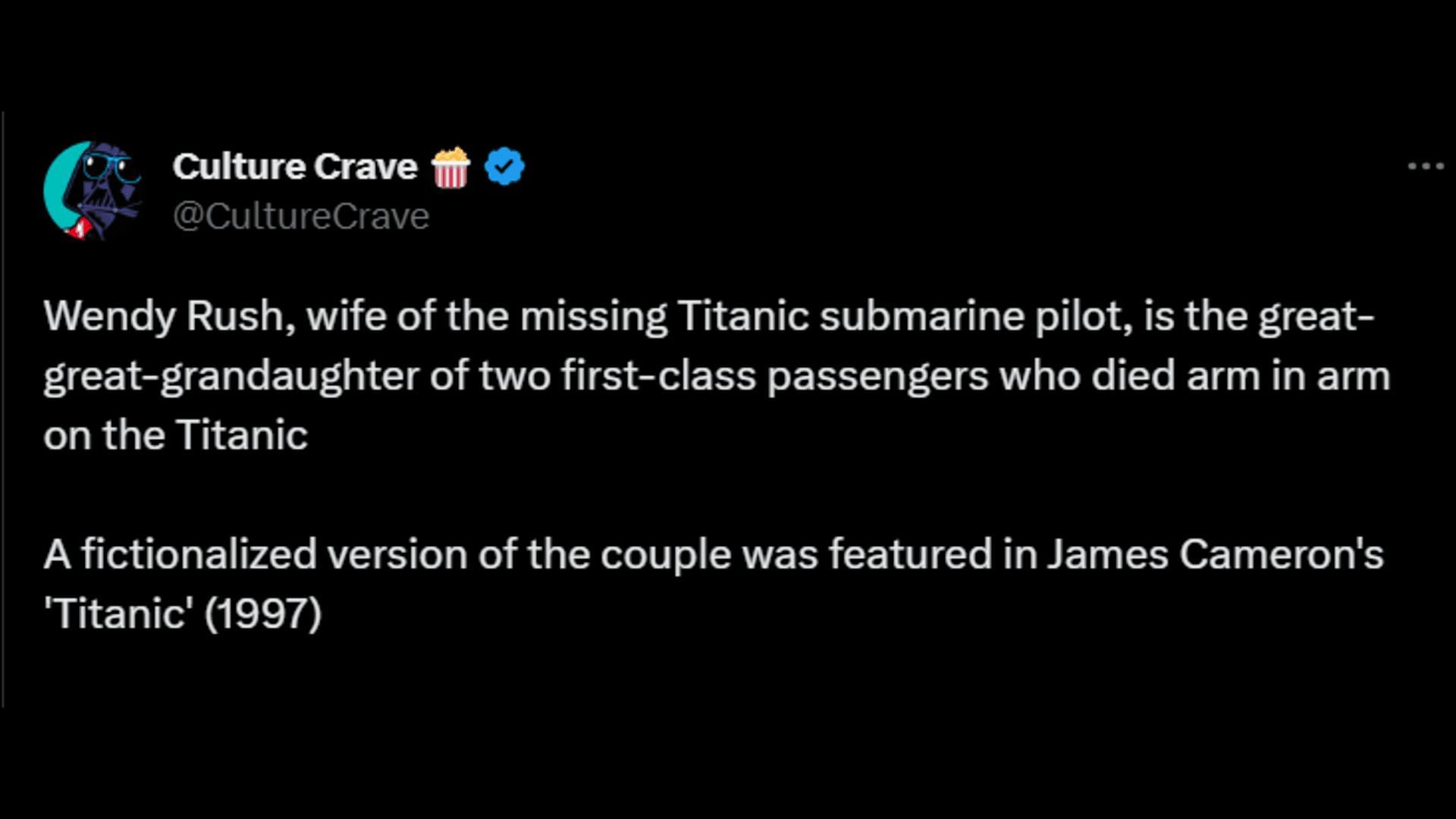The width and height of the screenshot is (1456, 819).
Task: Click the tweet's first paragraph text
Action: tap(717, 375)
